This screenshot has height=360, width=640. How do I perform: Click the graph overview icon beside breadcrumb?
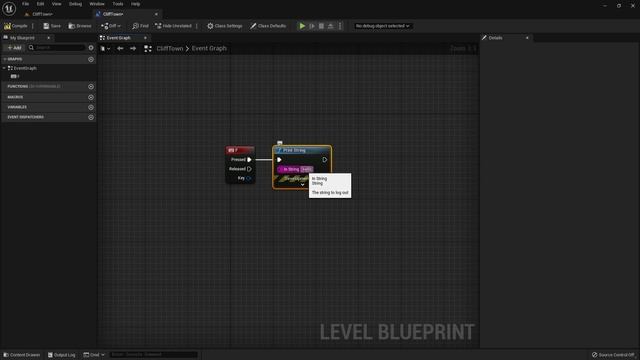point(148,49)
